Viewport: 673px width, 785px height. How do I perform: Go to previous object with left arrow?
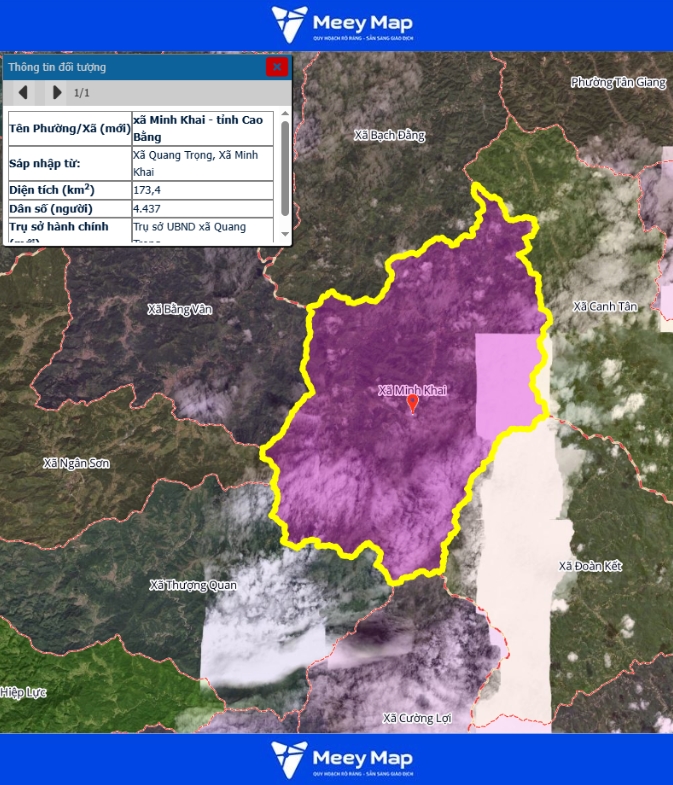click(23, 93)
